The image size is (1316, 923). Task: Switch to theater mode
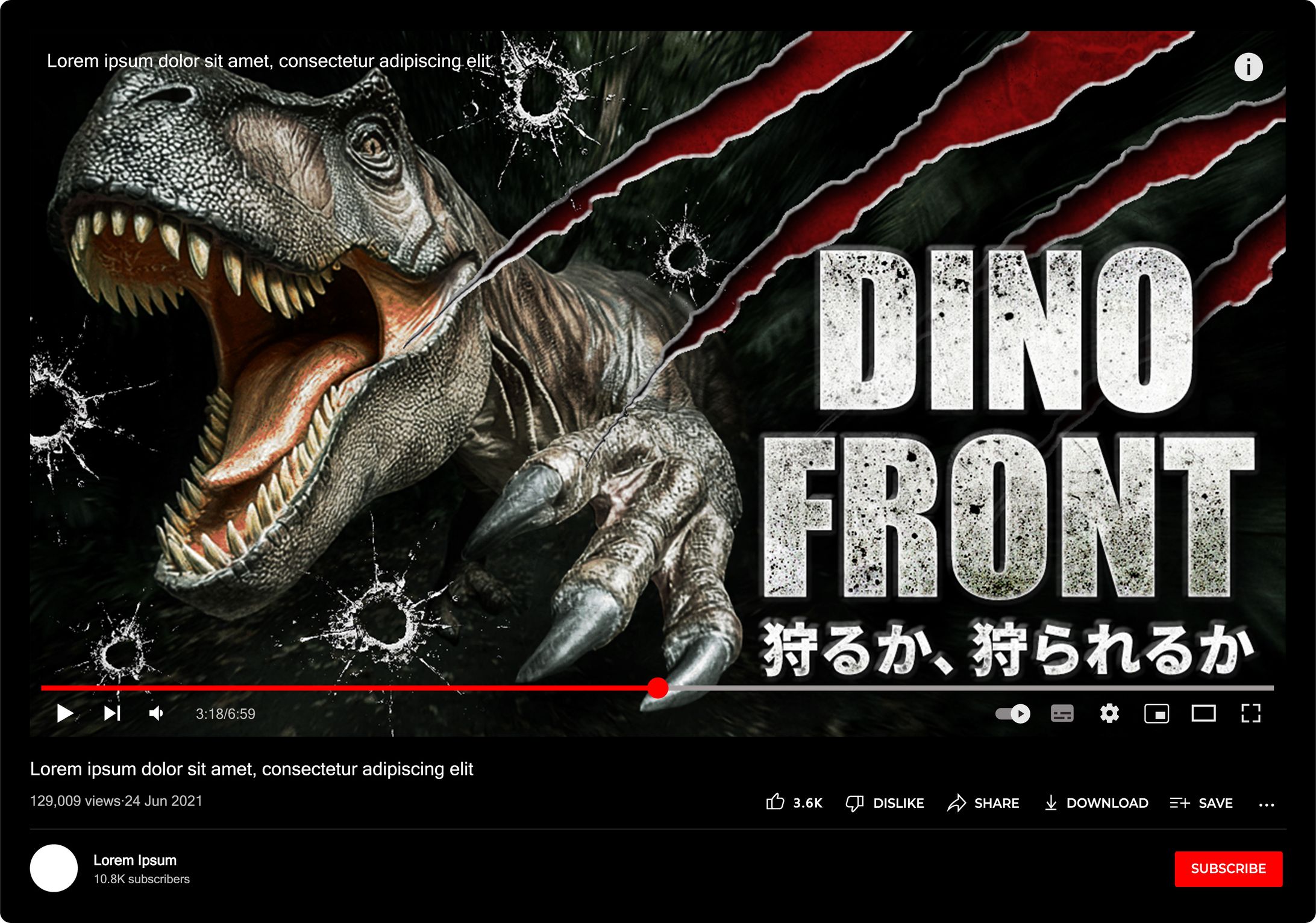click(x=1203, y=713)
